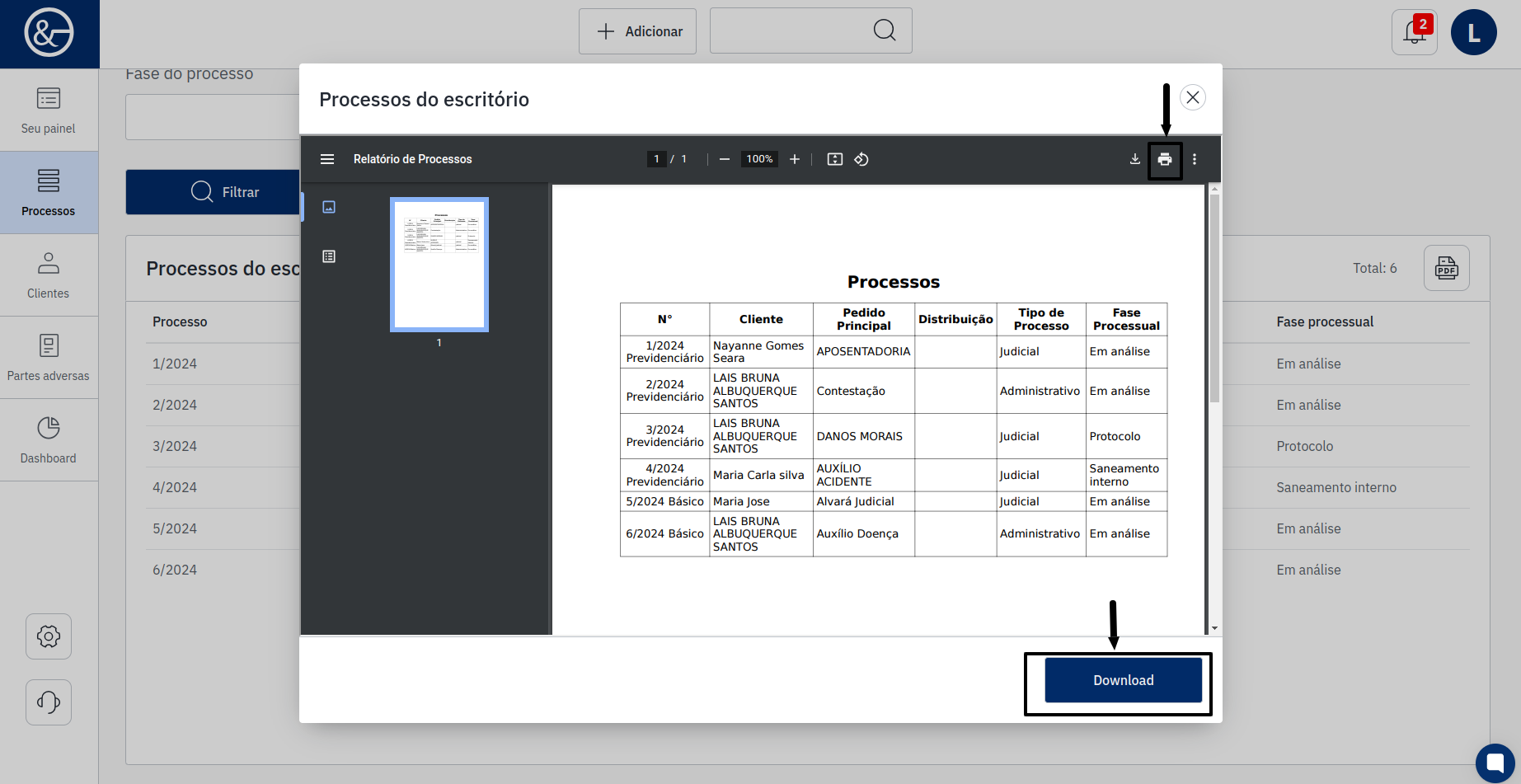This screenshot has width=1521, height=784.
Task: Click the 100% zoom level field
Action: tap(759, 159)
